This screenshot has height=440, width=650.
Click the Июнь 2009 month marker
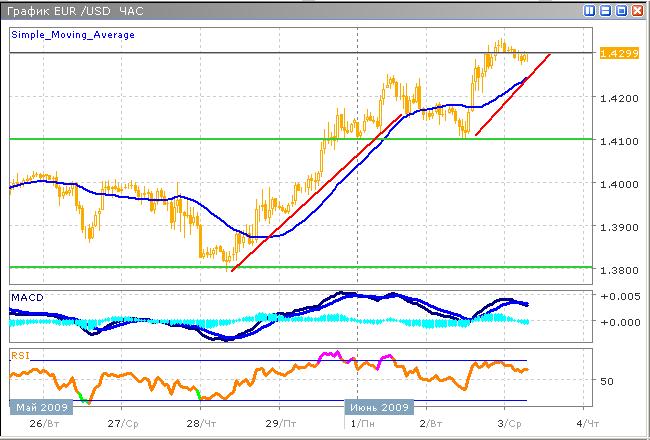tap(380, 408)
